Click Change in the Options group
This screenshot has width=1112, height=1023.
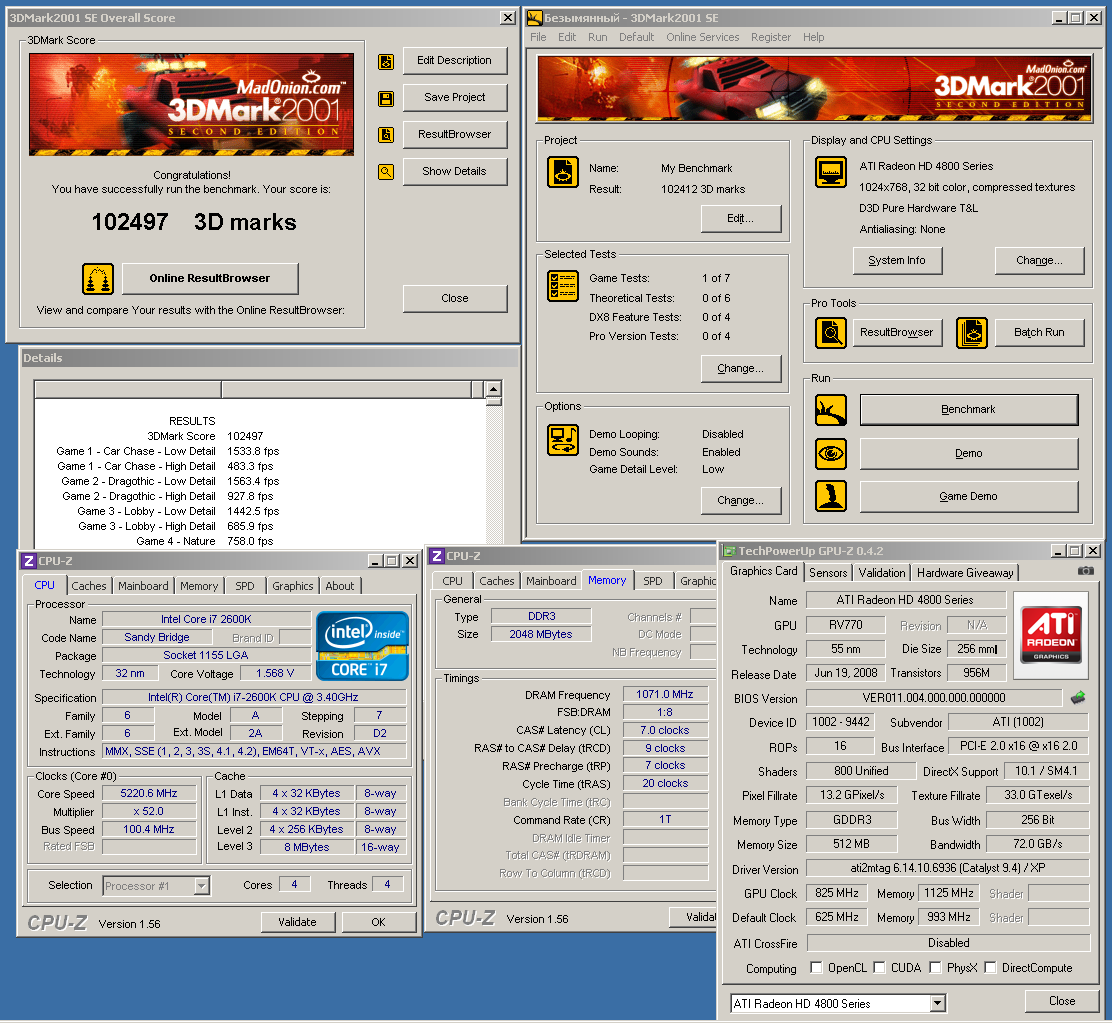pyautogui.click(x=740, y=501)
